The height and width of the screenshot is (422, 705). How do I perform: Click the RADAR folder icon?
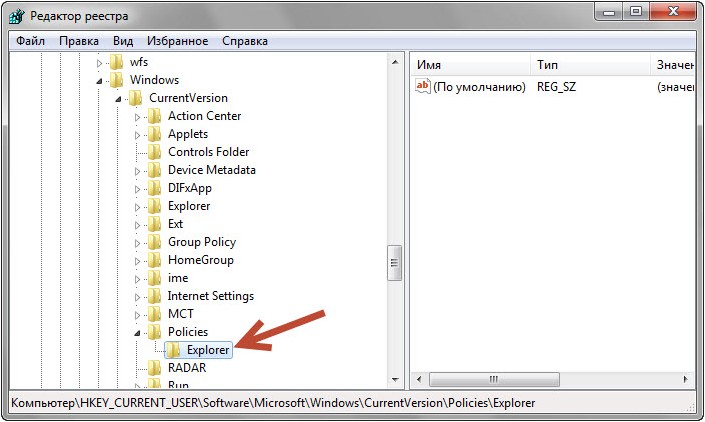coord(155,368)
